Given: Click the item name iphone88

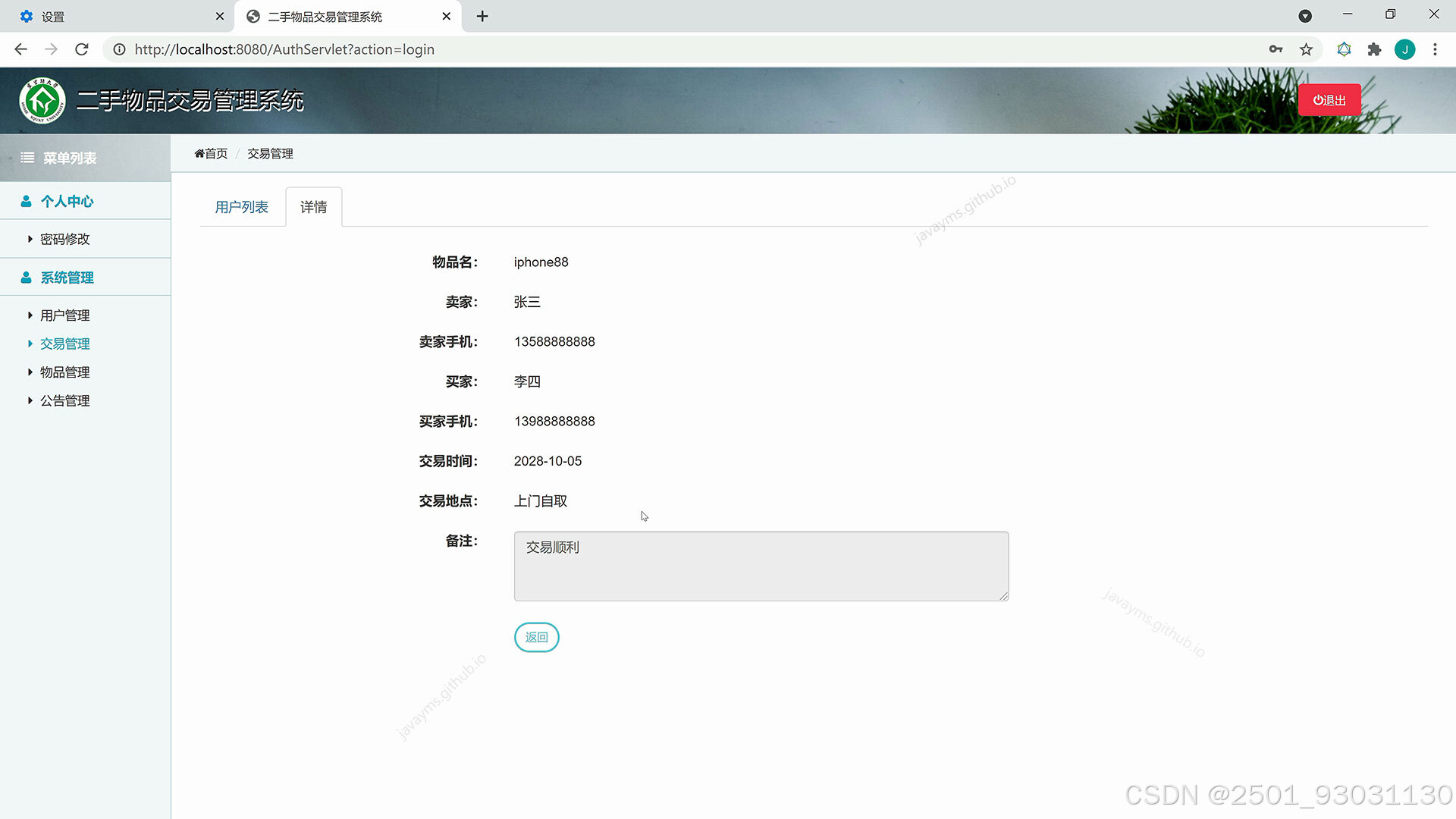Looking at the screenshot, I should coord(541,262).
